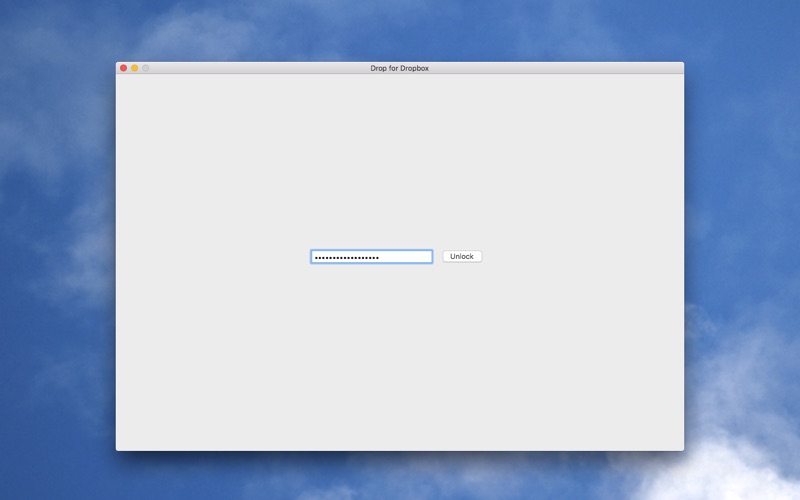
Task: Close the Drop for Dropbox window
Action: click(x=123, y=68)
